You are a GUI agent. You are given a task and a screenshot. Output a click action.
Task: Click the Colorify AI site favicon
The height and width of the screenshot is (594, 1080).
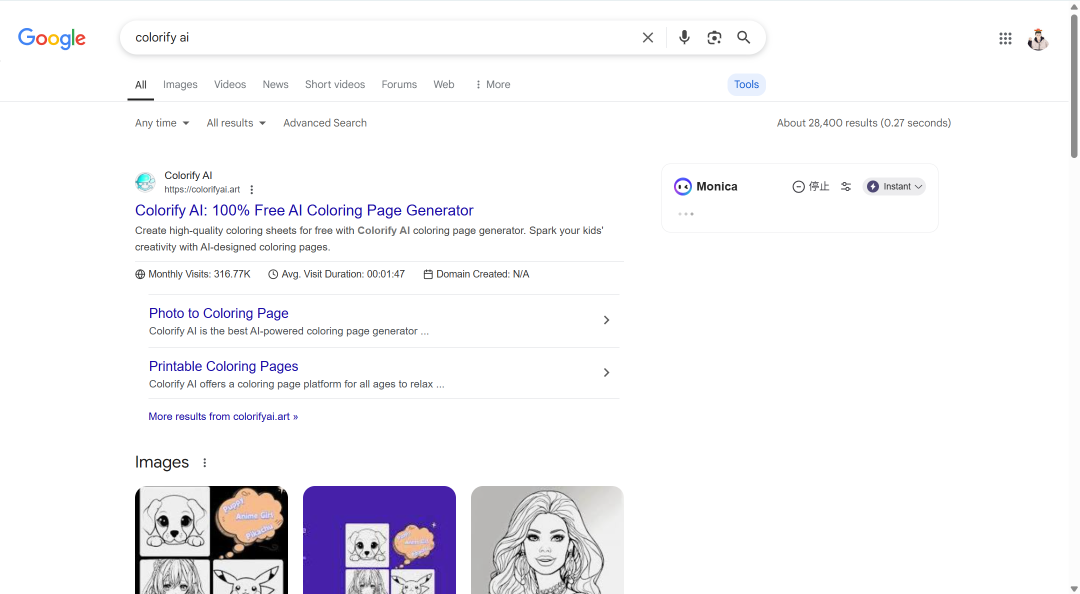145,182
